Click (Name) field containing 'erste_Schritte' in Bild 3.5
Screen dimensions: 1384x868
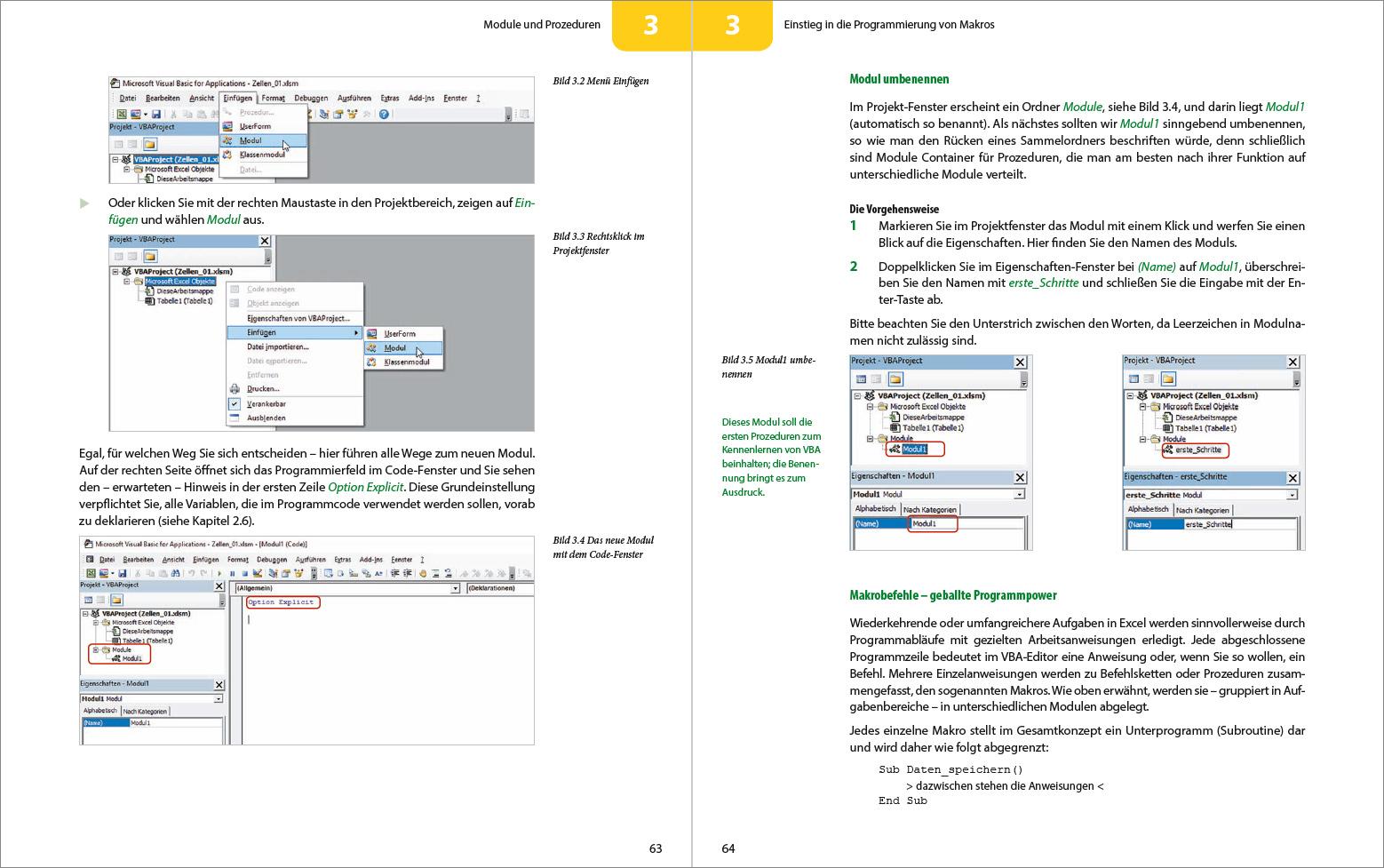[x=1240, y=524]
